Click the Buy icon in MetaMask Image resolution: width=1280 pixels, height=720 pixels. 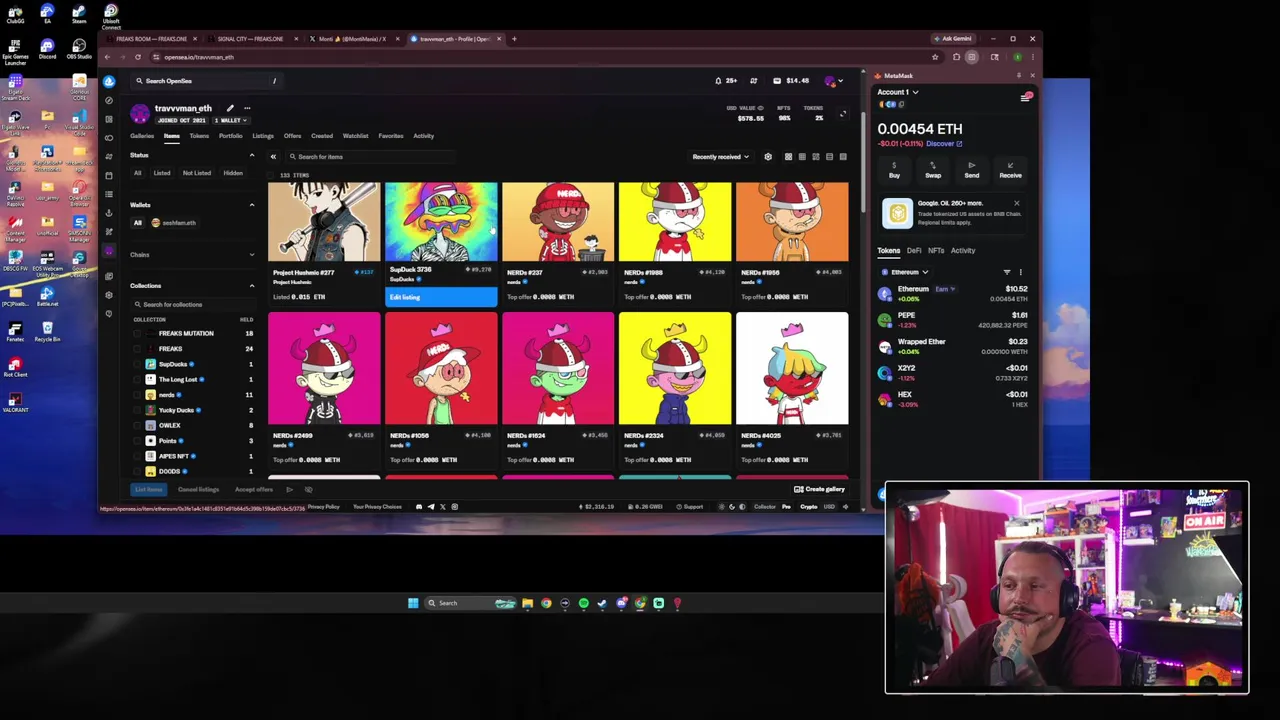point(894,170)
